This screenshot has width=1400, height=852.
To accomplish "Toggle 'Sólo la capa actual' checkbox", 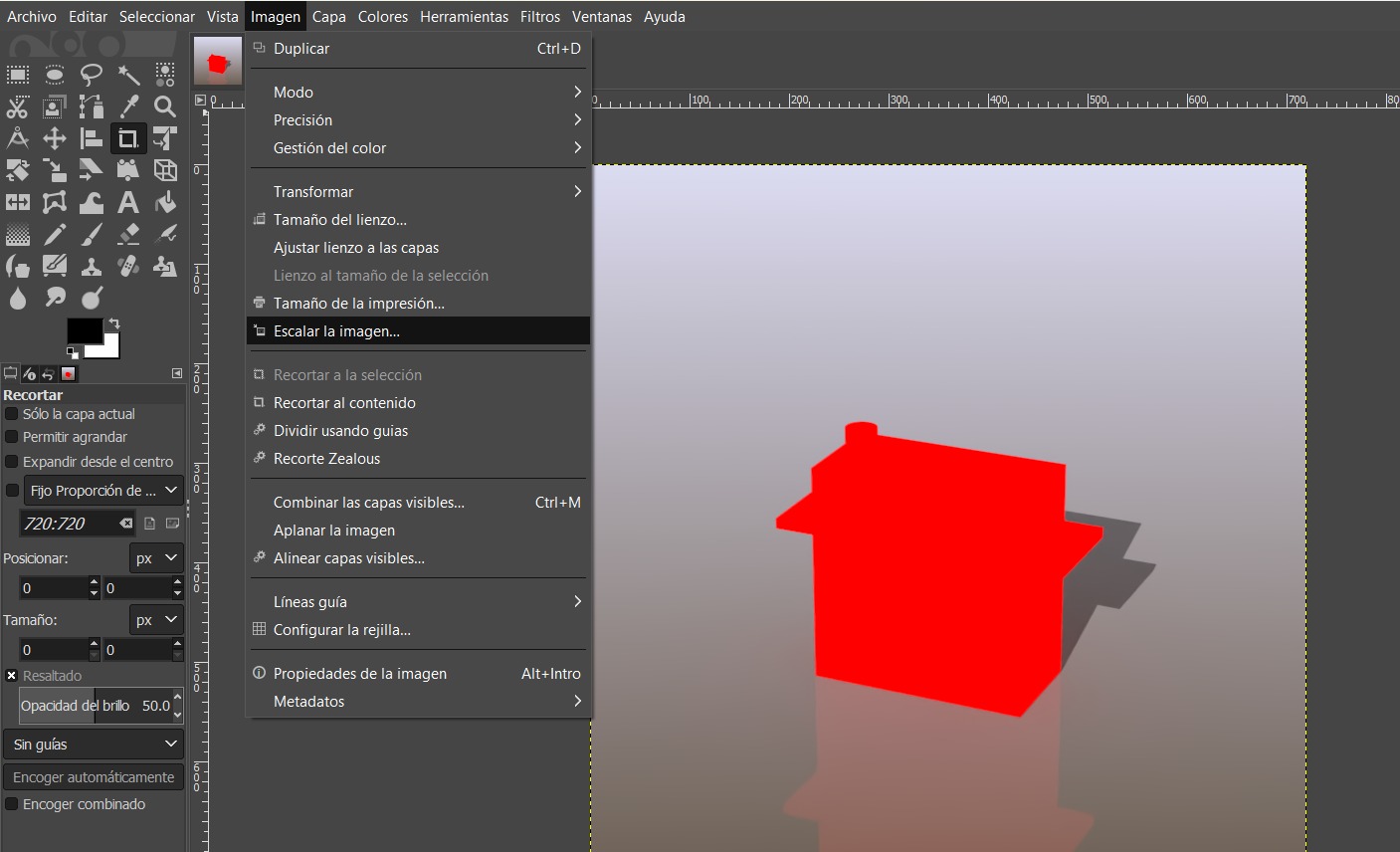I will pos(12,414).
